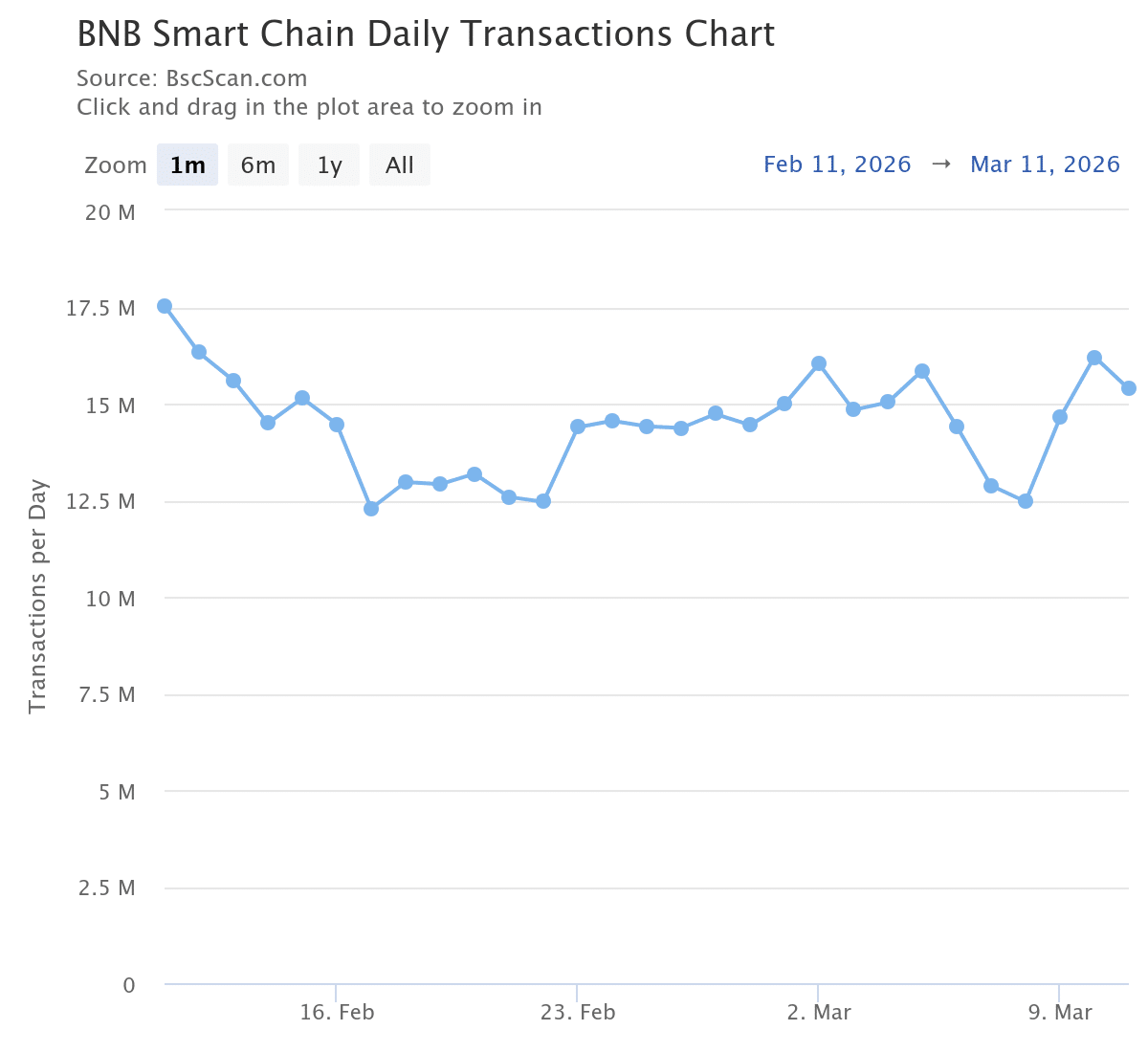Switch zoom range to 6m
The image size is (1148, 1052).
(x=258, y=165)
